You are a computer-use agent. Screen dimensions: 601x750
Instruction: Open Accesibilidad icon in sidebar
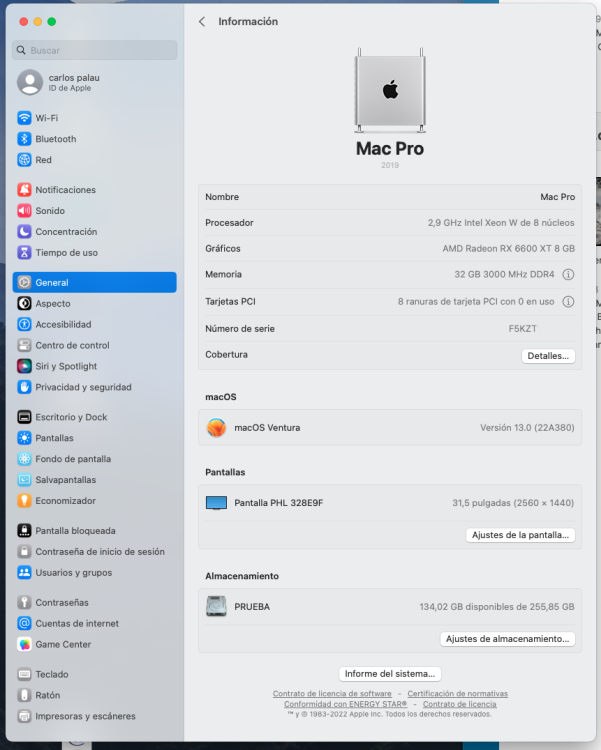coord(24,324)
